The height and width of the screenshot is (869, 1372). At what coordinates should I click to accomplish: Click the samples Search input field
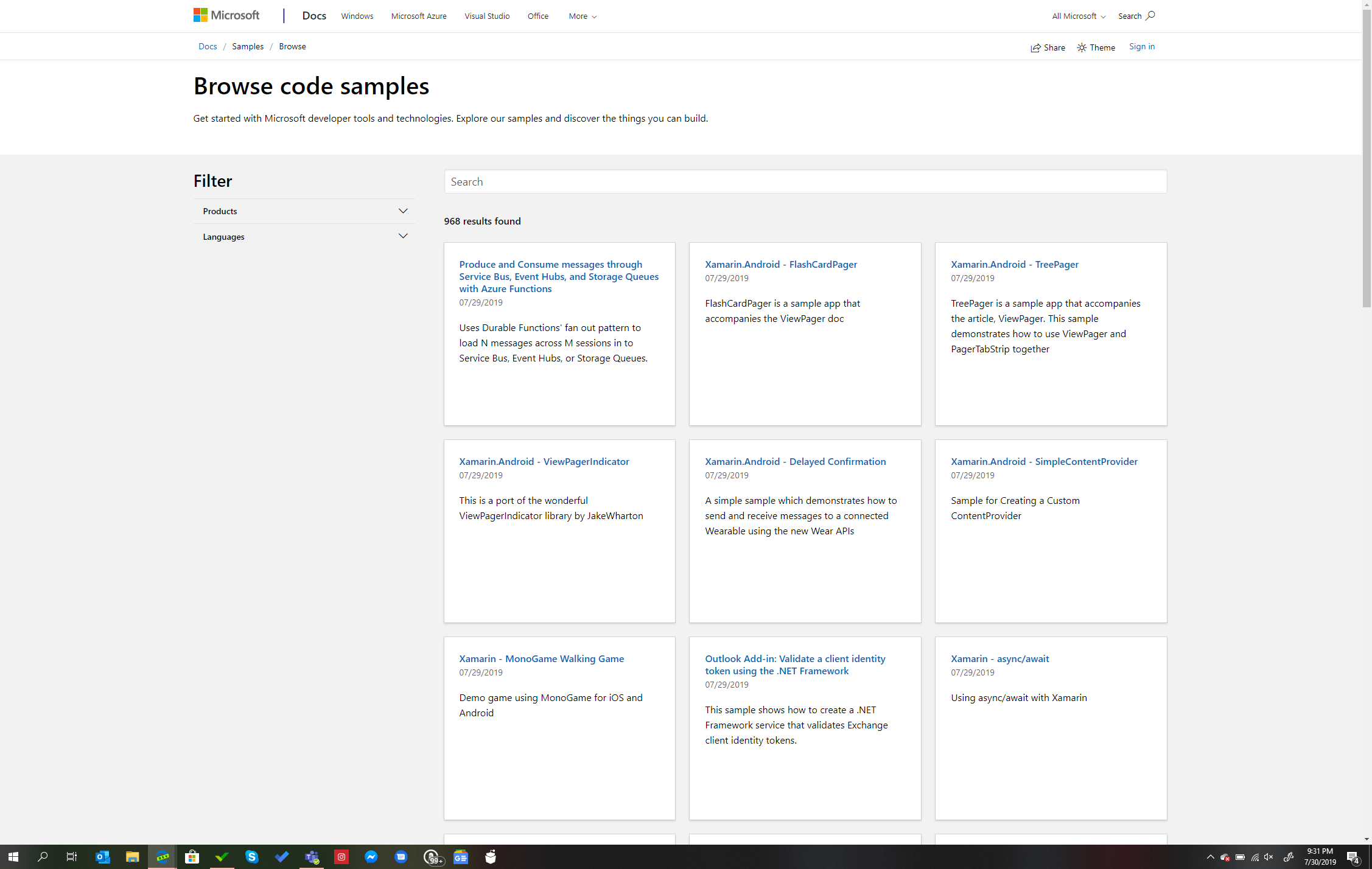tap(805, 182)
